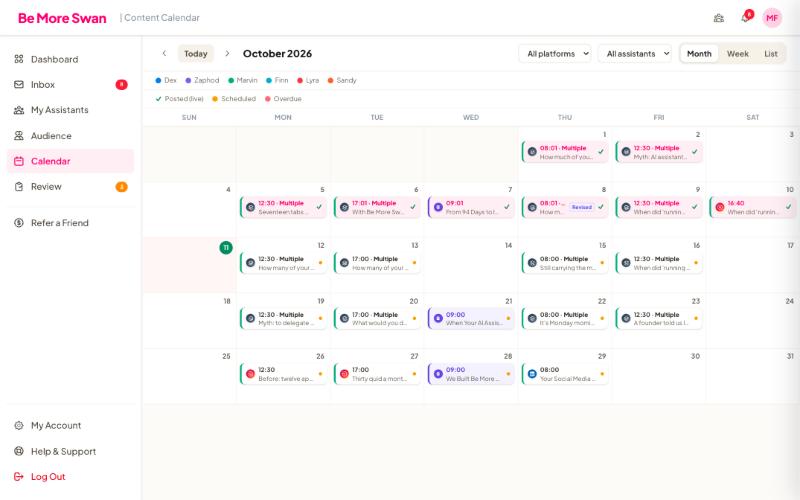Open the October 6 17:01 post card

pyautogui.click(x=378, y=207)
